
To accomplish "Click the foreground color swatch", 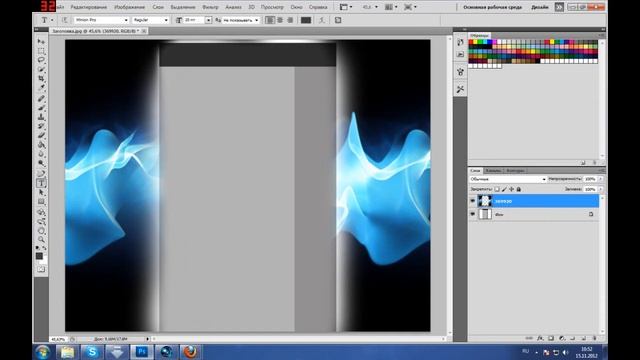I will point(39,256).
